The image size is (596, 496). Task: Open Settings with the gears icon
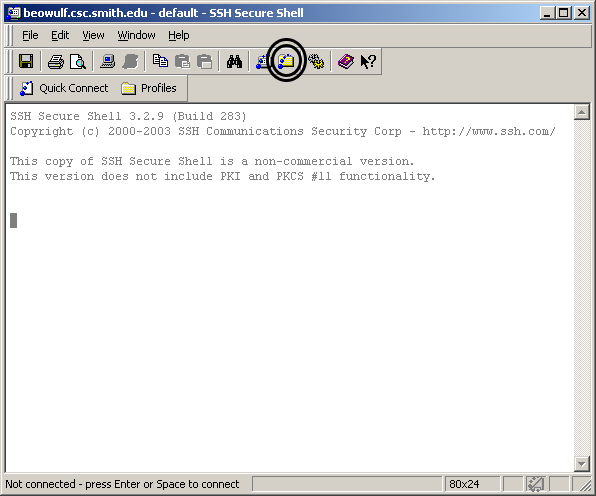316,61
